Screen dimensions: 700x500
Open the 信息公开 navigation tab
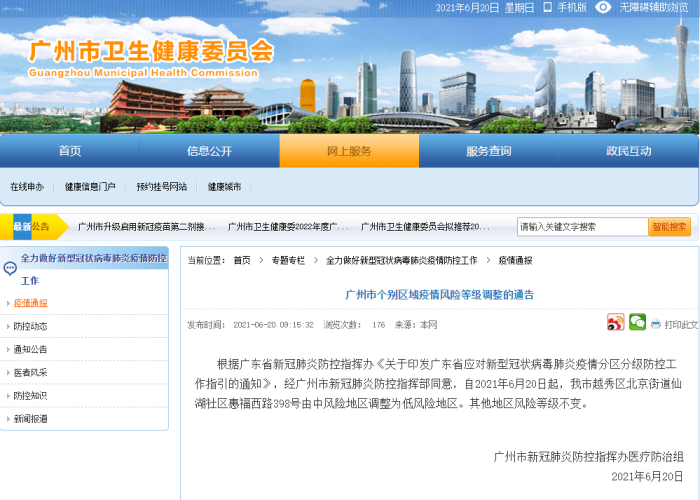coord(209,151)
